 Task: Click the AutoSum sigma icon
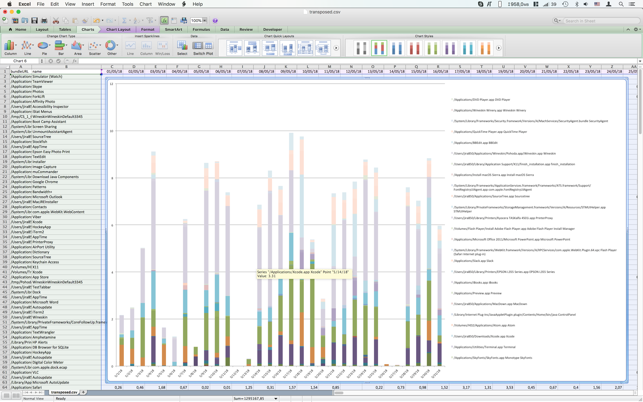(x=124, y=21)
